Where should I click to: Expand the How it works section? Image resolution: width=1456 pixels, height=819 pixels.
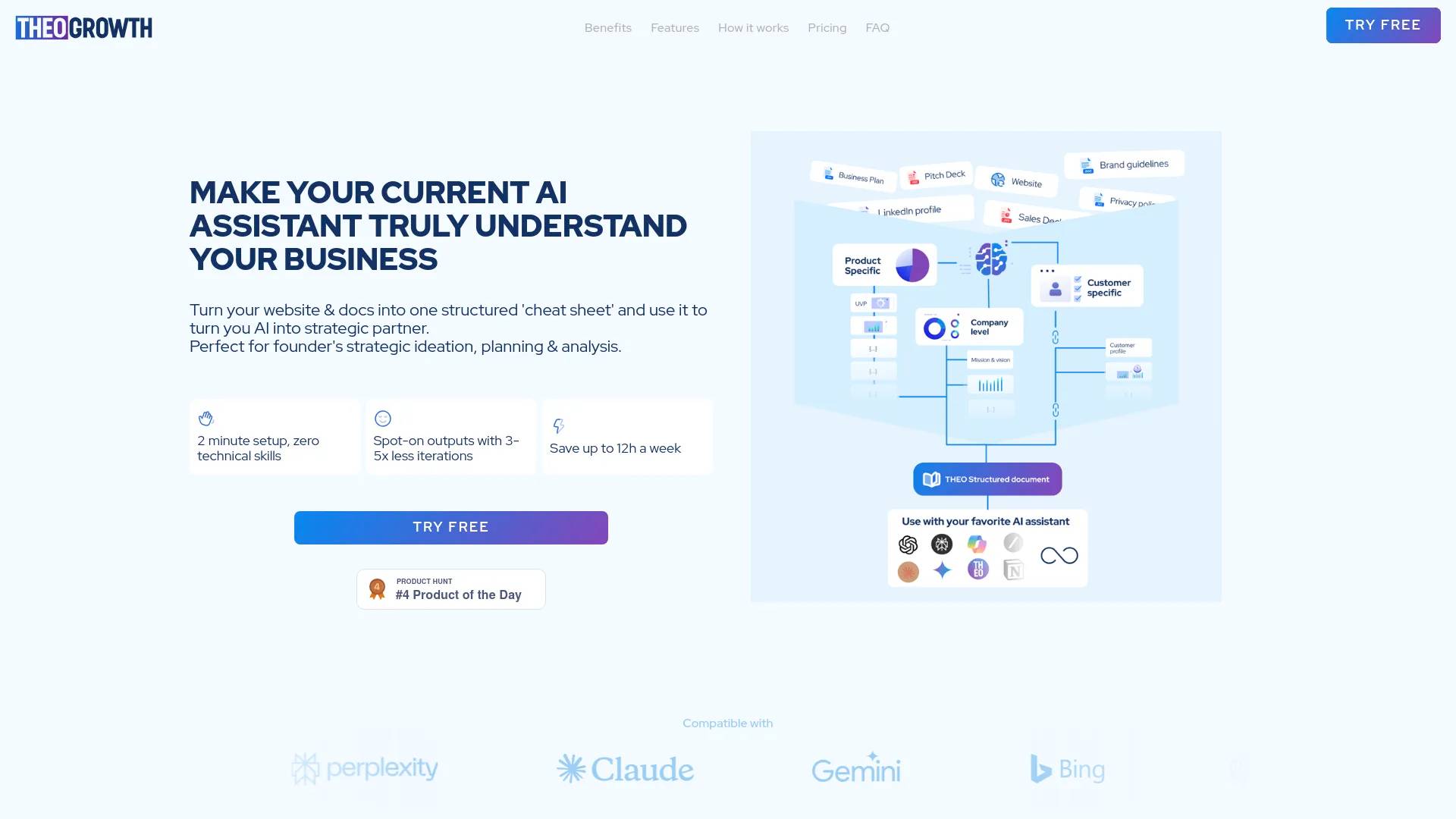753,27
